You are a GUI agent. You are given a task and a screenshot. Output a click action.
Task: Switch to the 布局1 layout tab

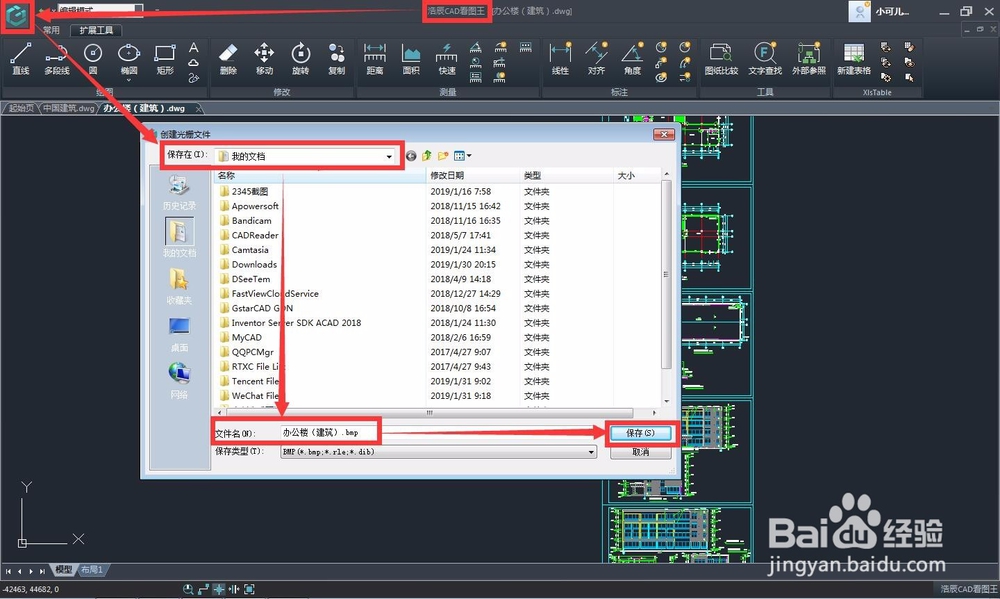coord(92,570)
